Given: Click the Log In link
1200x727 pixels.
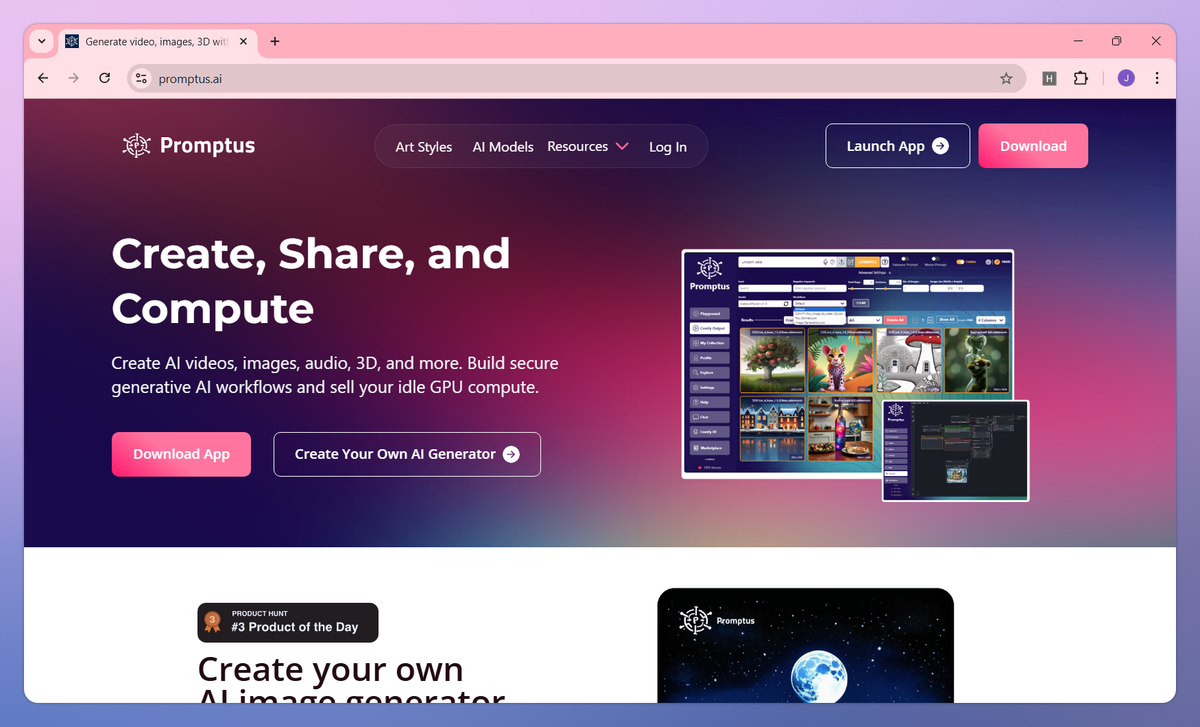Looking at the screenshot, I should [668, 147].
